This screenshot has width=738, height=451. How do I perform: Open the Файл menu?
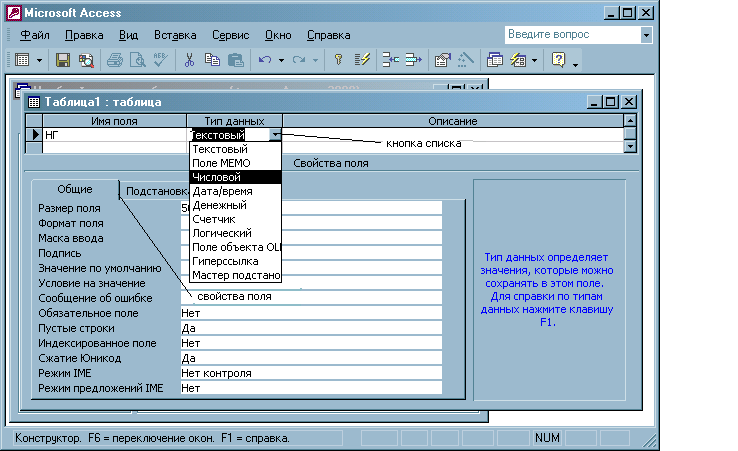(35, 35)
